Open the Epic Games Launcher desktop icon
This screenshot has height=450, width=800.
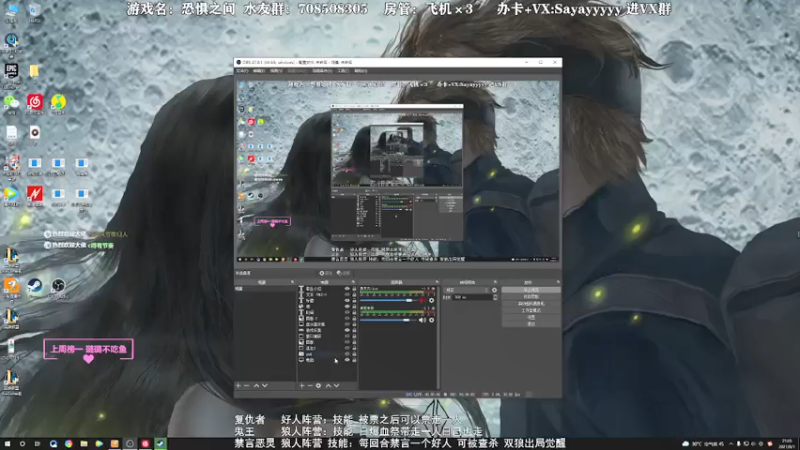11,71
